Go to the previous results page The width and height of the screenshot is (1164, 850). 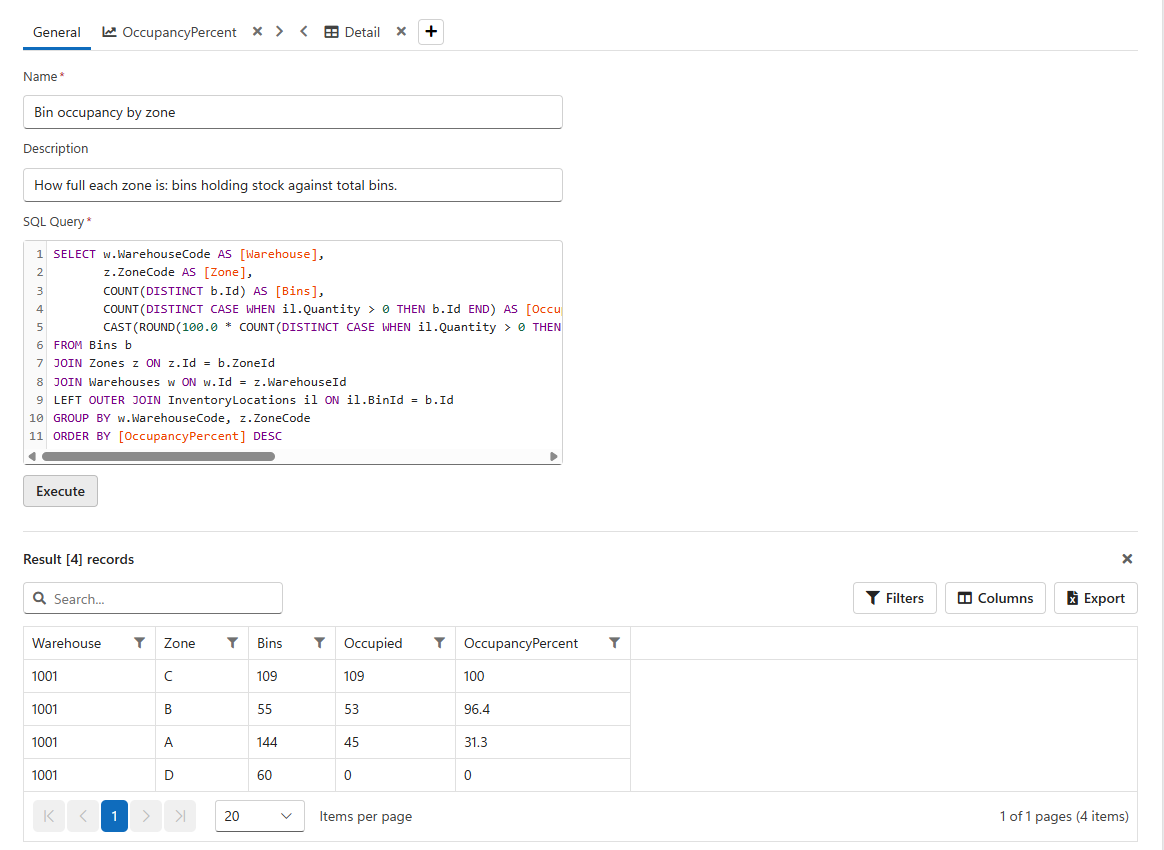pos(82,816)
